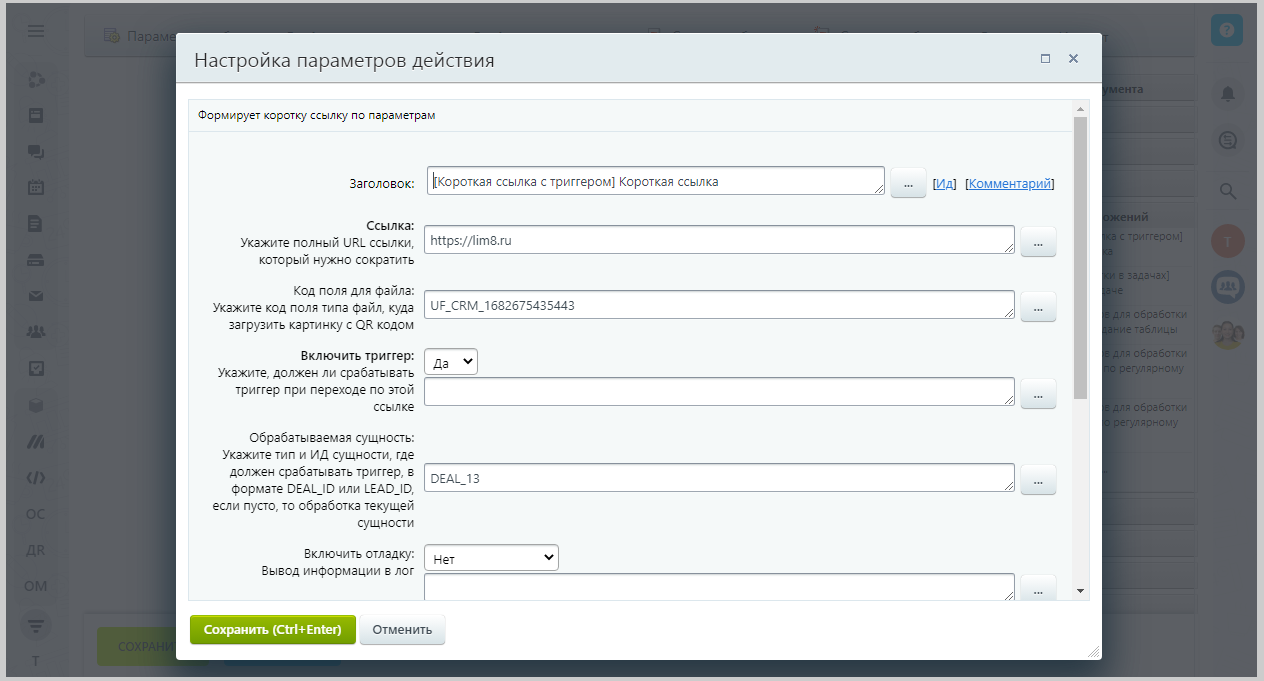Open the 'Включить триггер' dropdown showing Да
This screenshot has width=1264, height=681.
(x=451, y=361)
